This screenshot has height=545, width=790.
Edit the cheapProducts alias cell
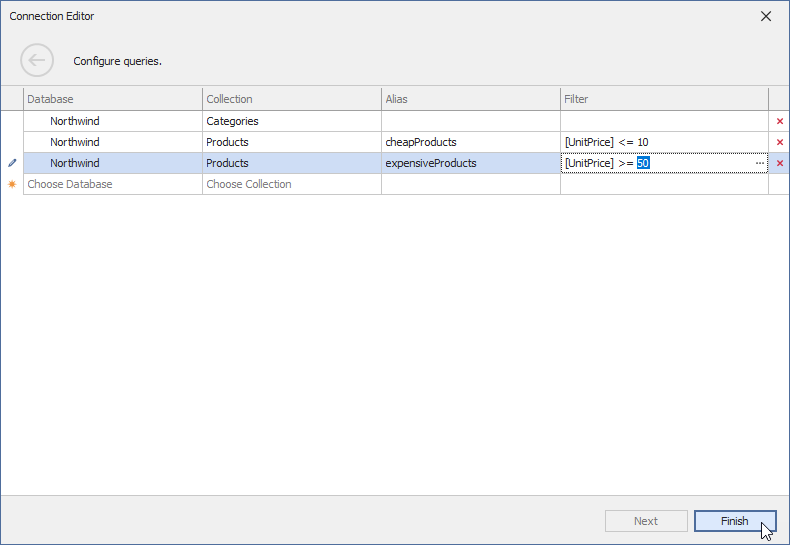tap(470, 142)
